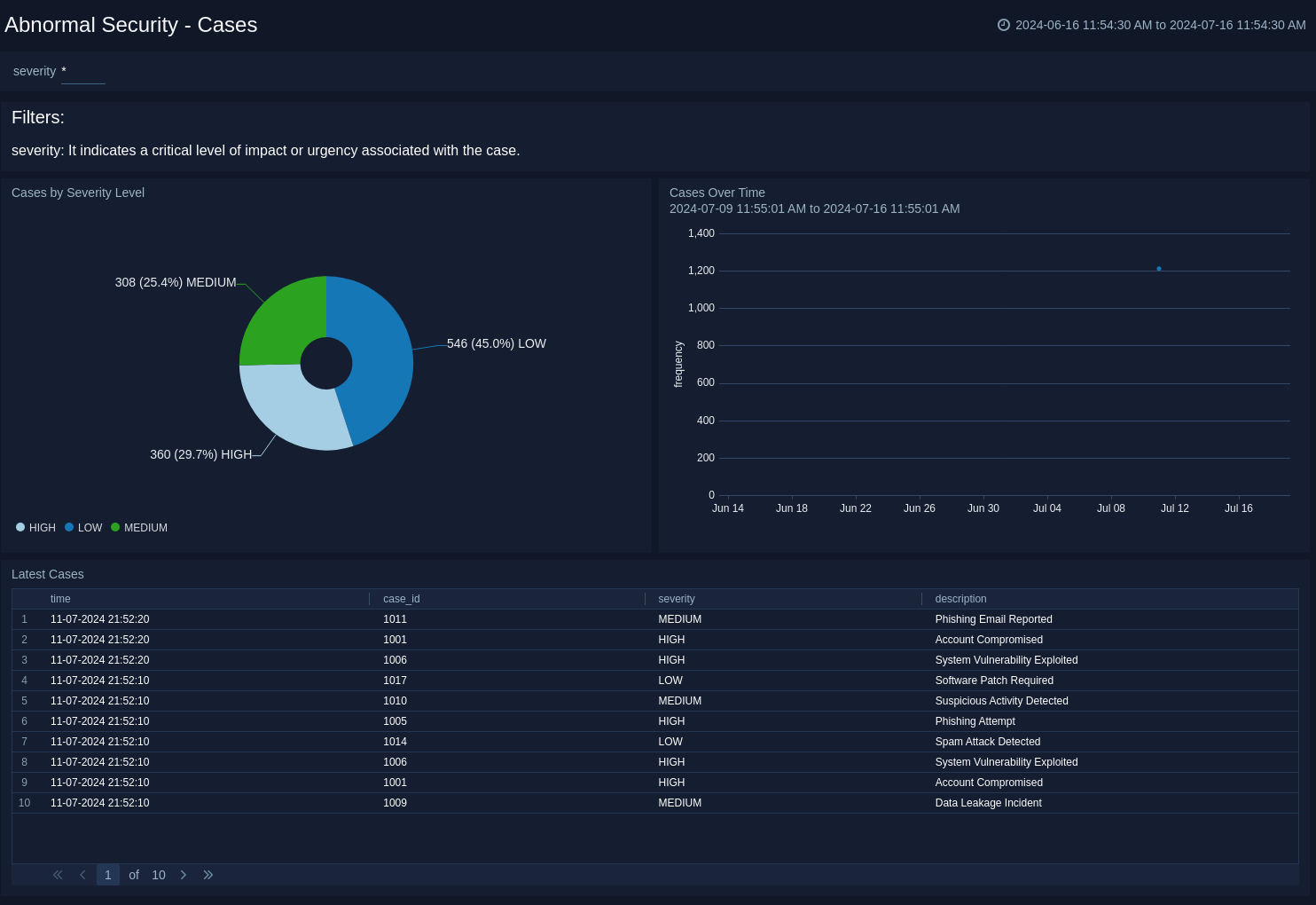
Task: Click the 'Cases by Severity Level' panel title
Action: tap(78, 193)
